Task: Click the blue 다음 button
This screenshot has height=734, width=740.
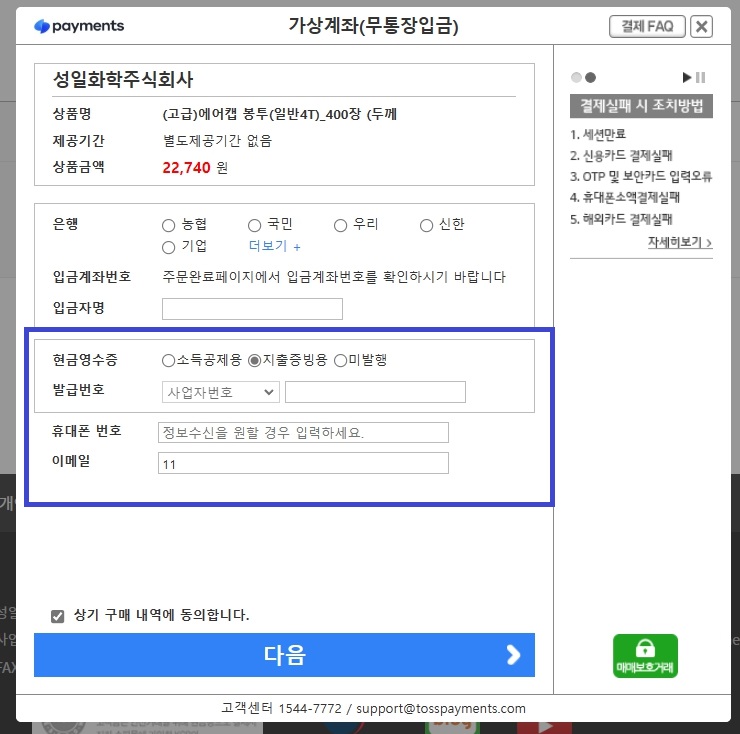Action: click(x=284, y=655)
